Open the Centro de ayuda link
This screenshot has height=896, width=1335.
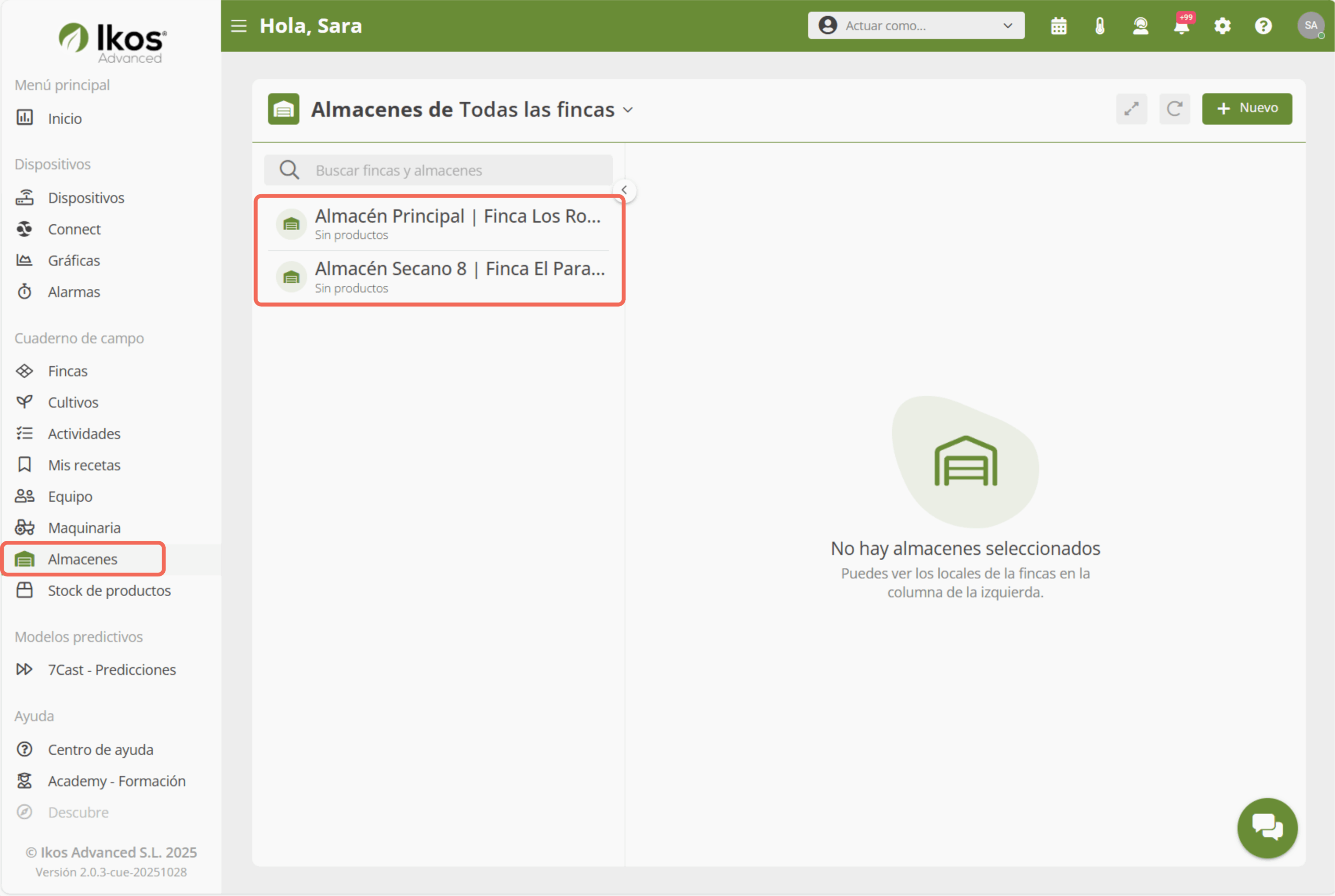coord(100,749)
